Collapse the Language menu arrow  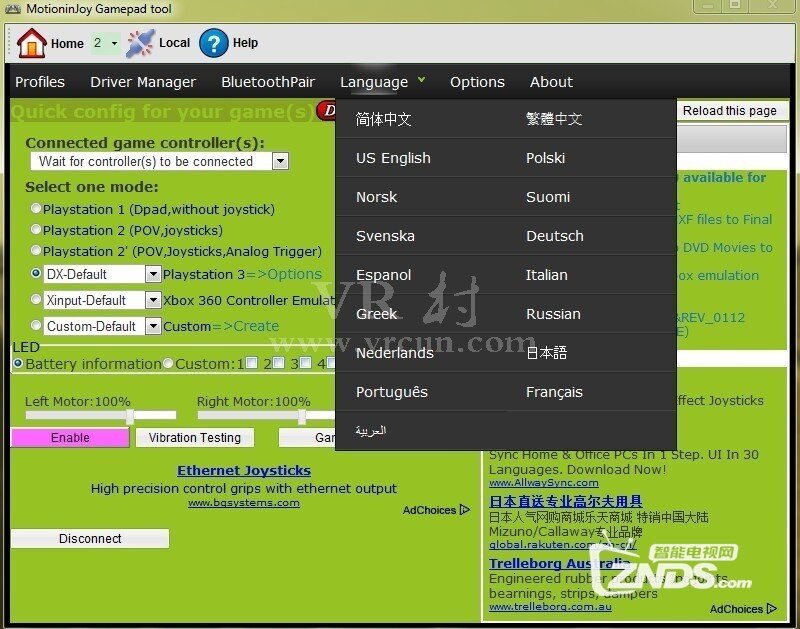click(x=421, y=80)
